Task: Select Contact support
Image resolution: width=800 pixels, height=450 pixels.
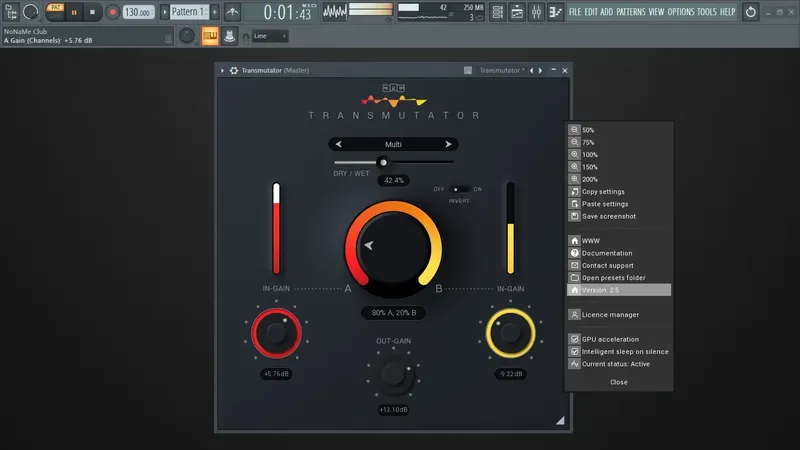Action: [619, 265]
